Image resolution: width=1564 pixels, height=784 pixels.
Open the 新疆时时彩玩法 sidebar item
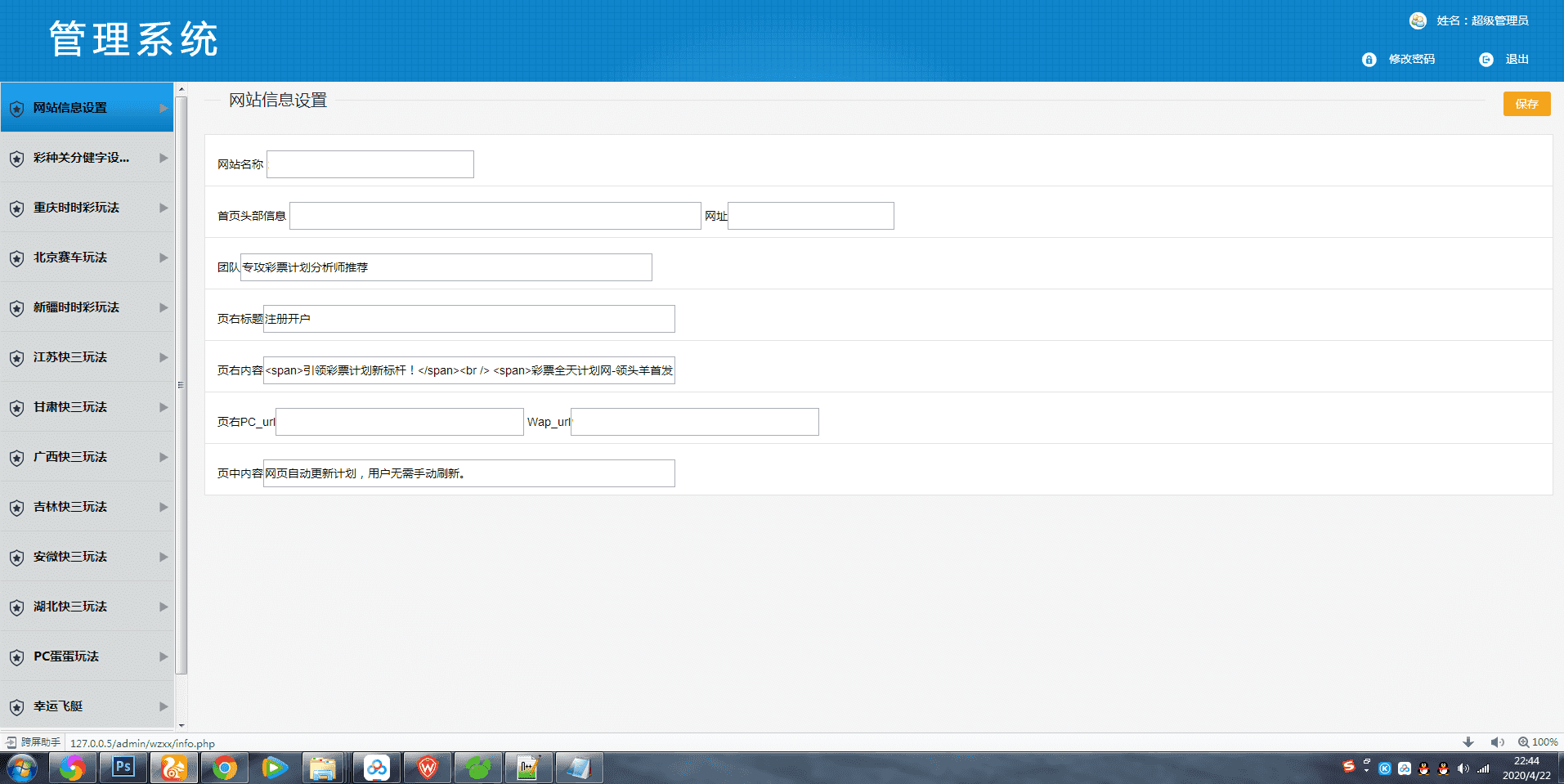point(76,307)
